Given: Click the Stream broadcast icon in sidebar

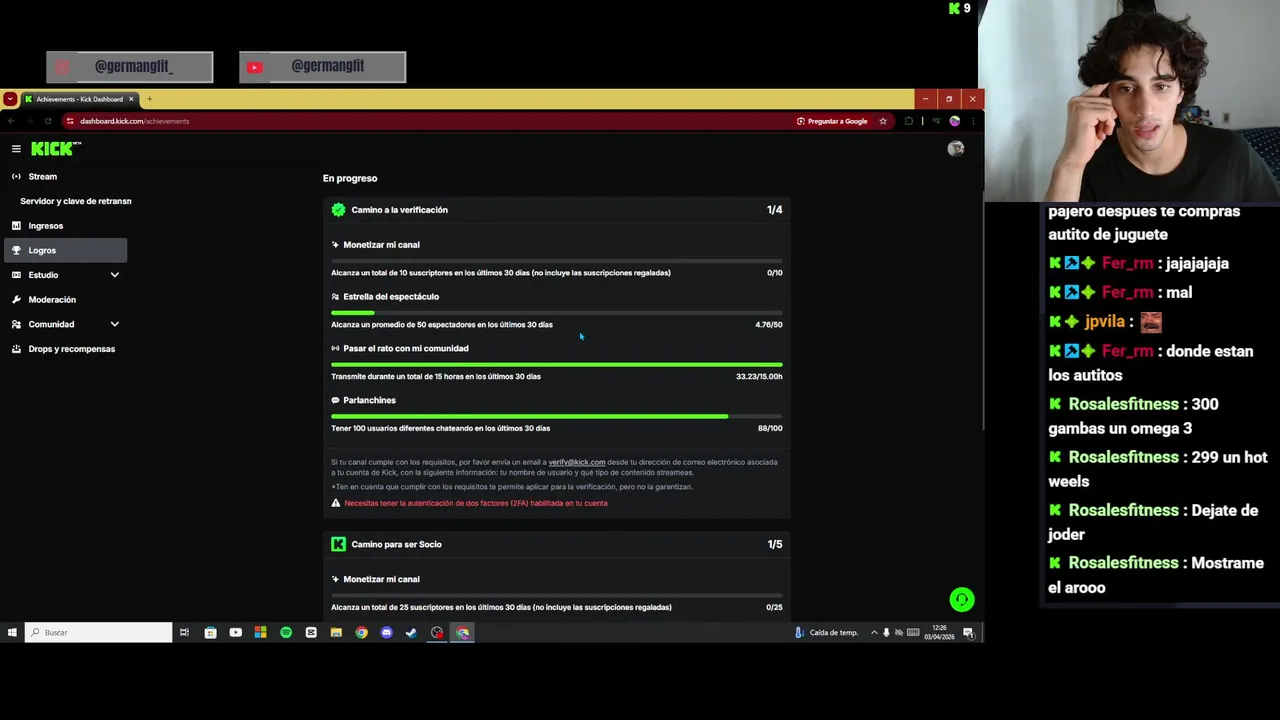Looking at the screenshot, I should pos(16,177).
